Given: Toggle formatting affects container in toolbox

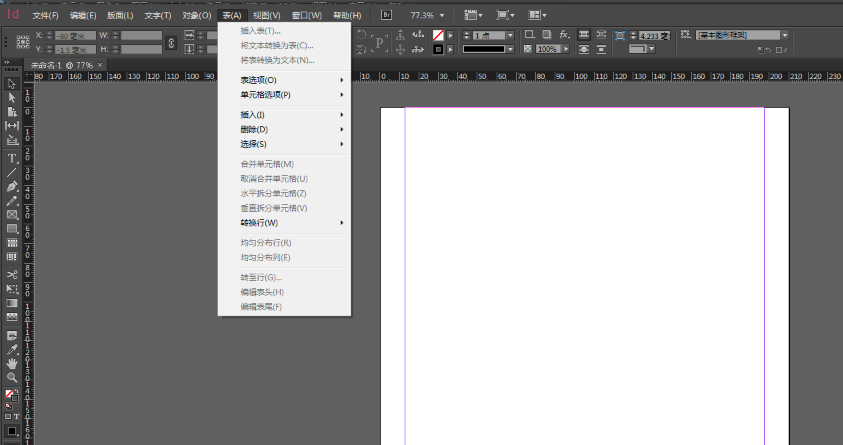Looking at the screenshot, I should (x=8, y=416).
